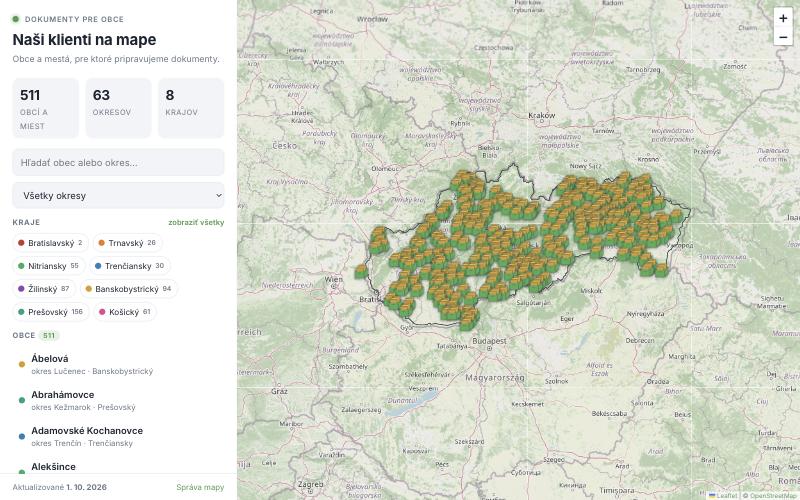Enable the Prešovský region filter
The image size is (800, 500).
click(x=51, y=312)
